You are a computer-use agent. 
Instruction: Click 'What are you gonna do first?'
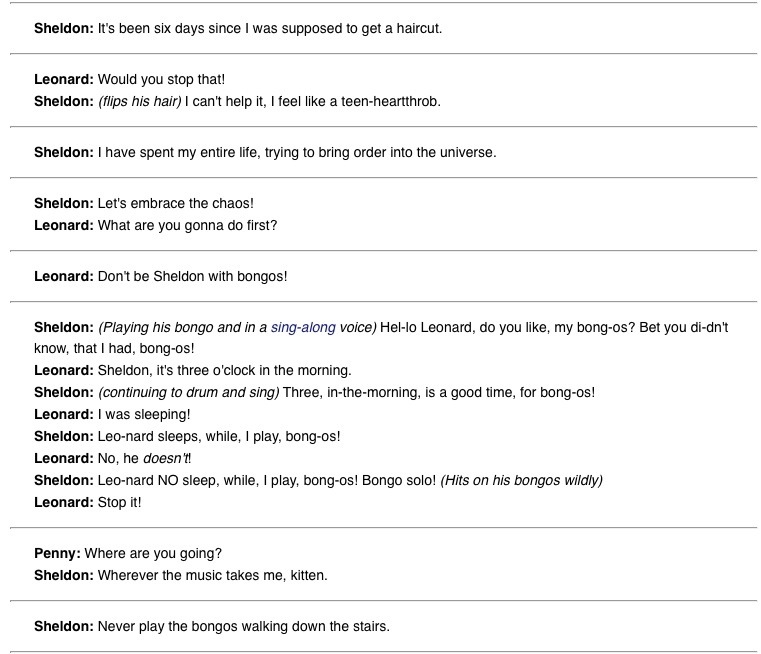187,226
